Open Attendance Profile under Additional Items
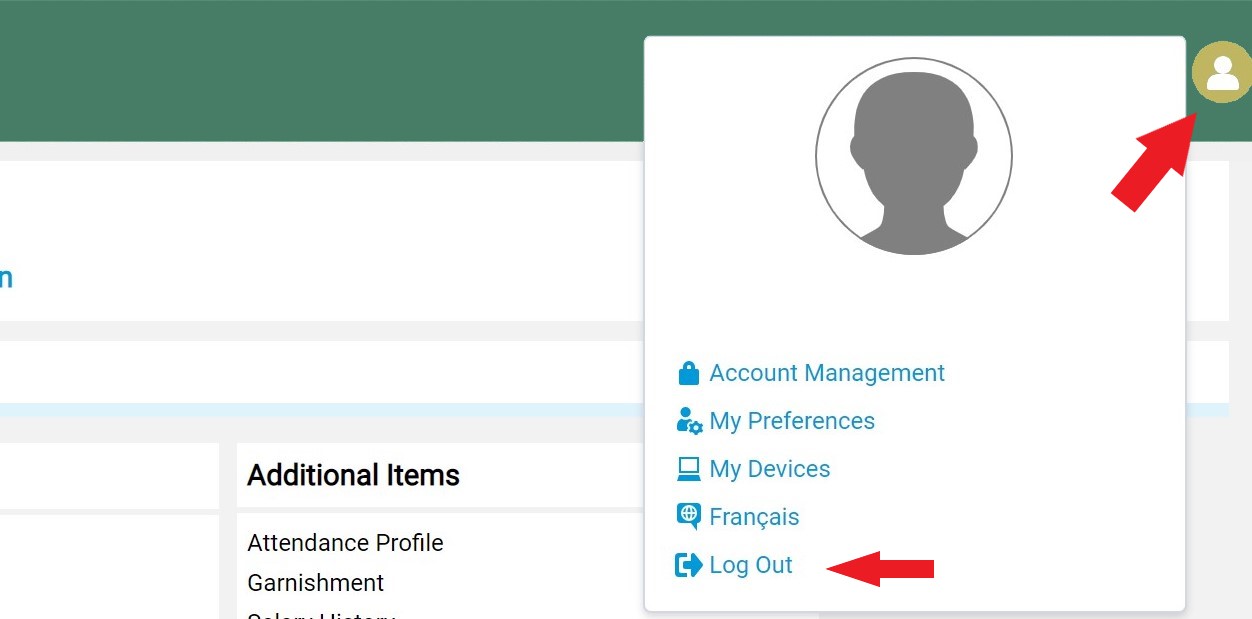Image resolution: width=1252 pixels, height=619 pixels. [345, 543]
